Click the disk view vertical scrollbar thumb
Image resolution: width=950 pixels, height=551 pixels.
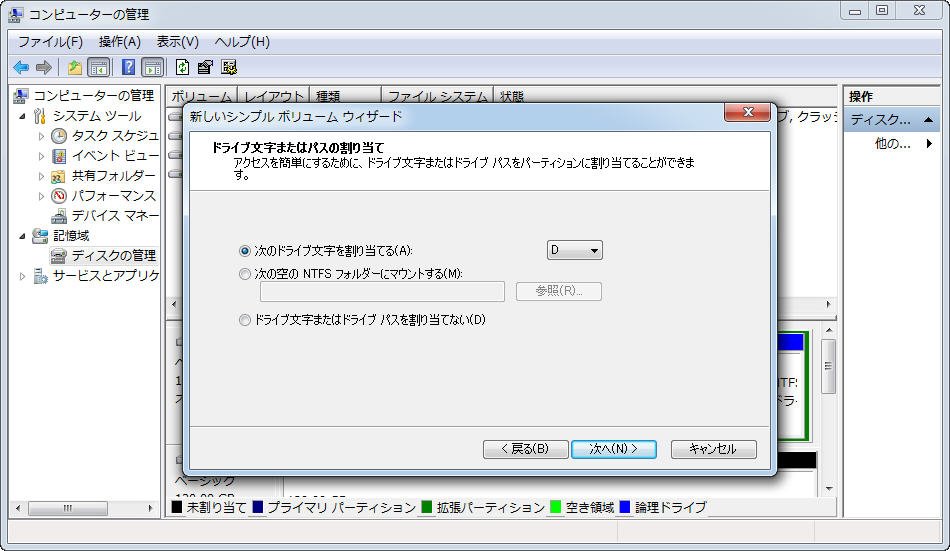[828, 366]
